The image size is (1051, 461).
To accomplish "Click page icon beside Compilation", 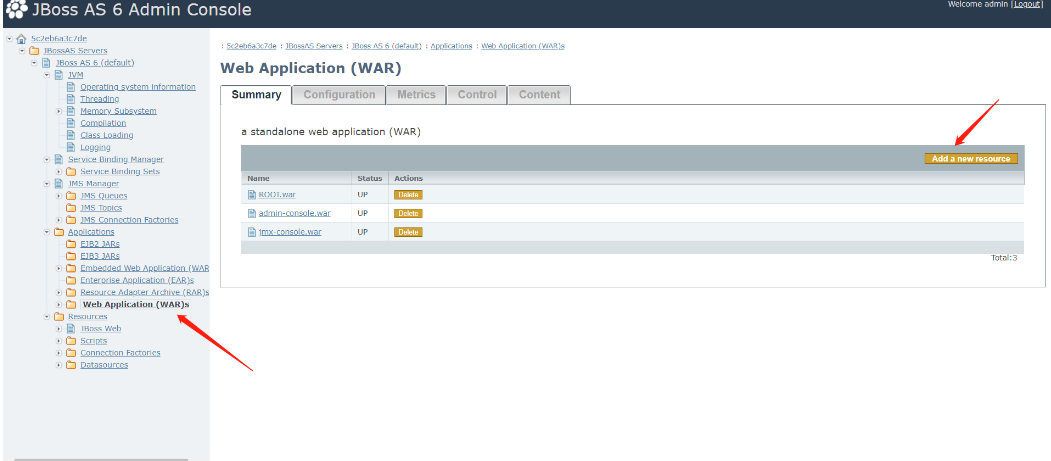I will pyautogui.click(x=70, y=123).
